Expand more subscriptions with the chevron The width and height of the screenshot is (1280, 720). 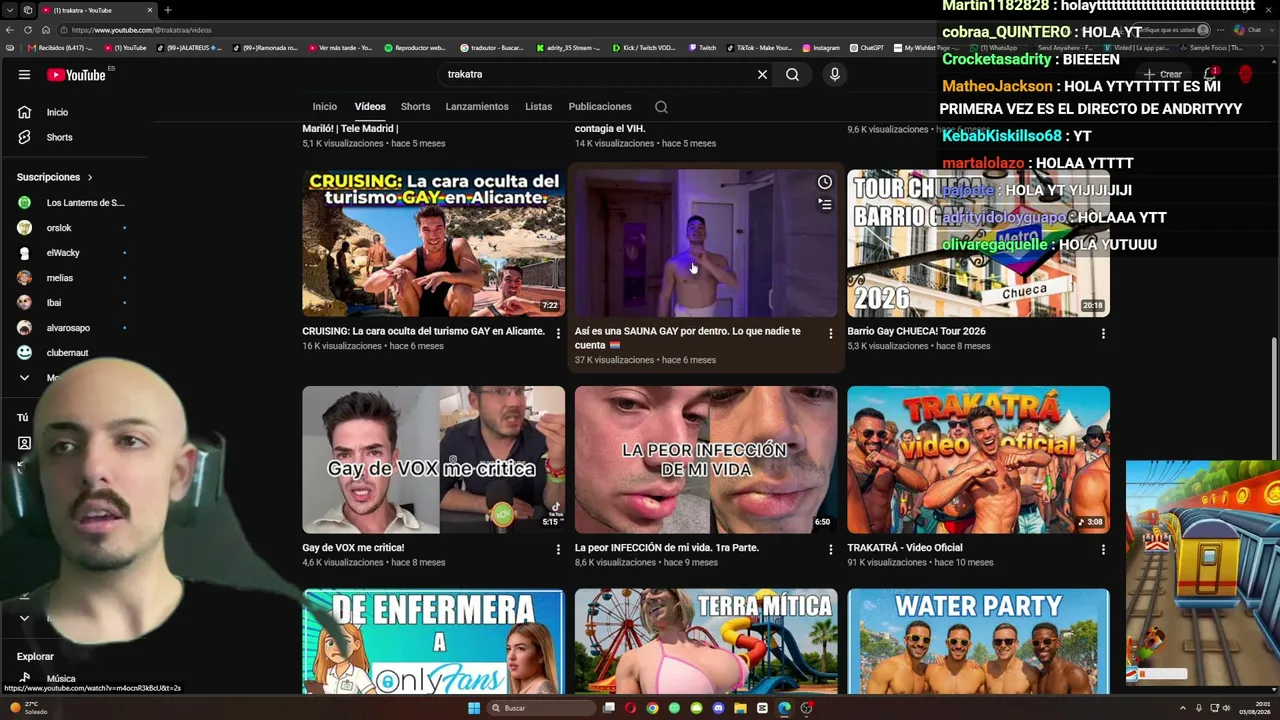click(24, 378)
